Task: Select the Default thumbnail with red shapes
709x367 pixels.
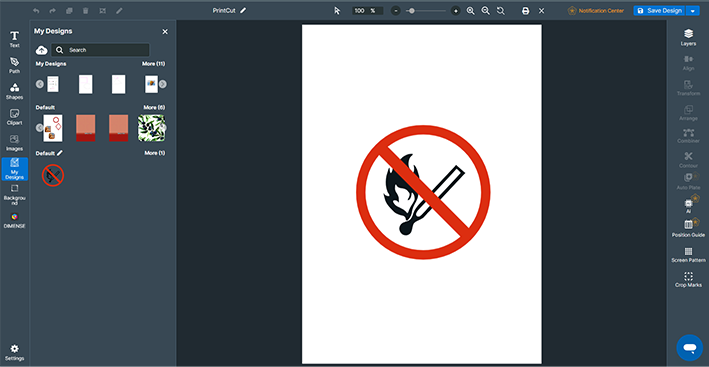Action: point(53,128)
